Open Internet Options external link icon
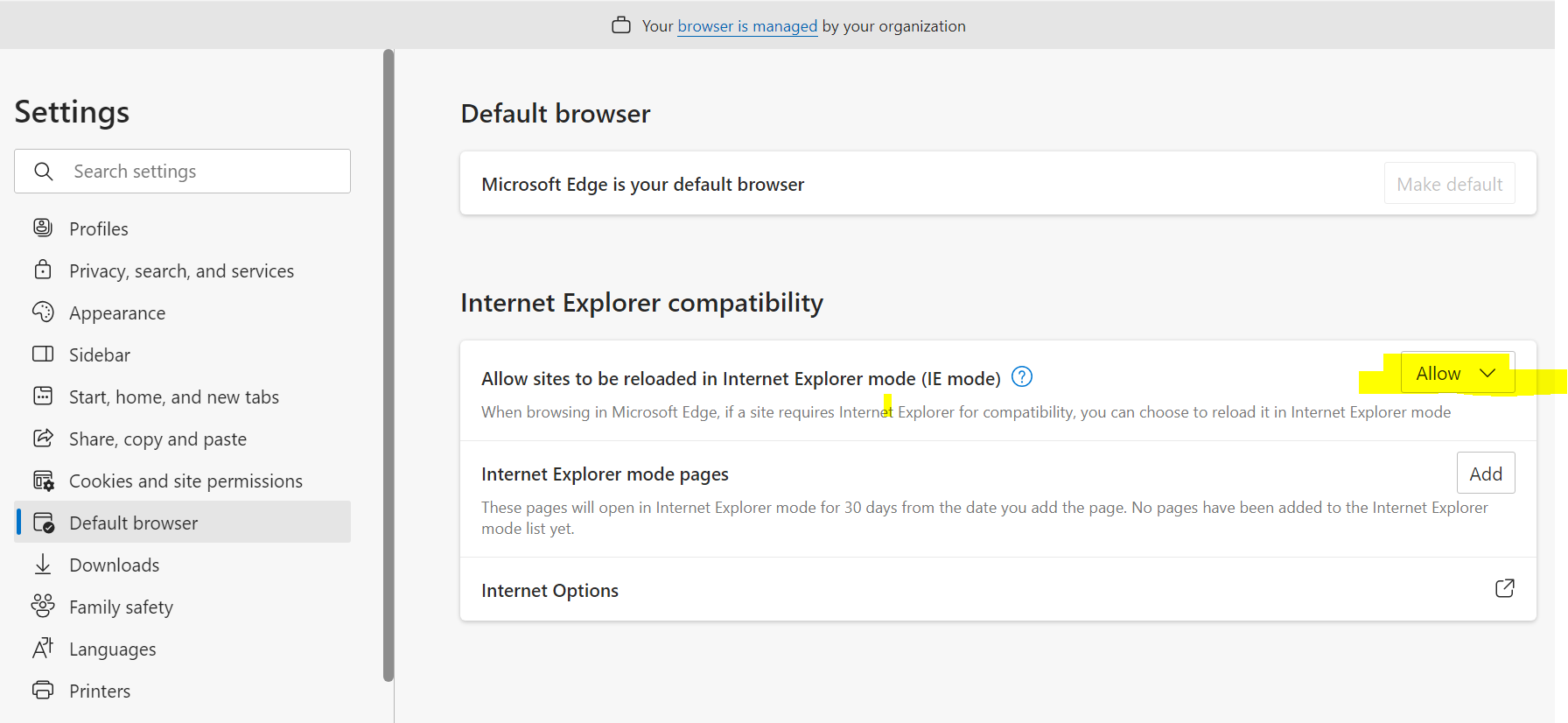Screen dimensions: 1568x723 [1504, 589]
